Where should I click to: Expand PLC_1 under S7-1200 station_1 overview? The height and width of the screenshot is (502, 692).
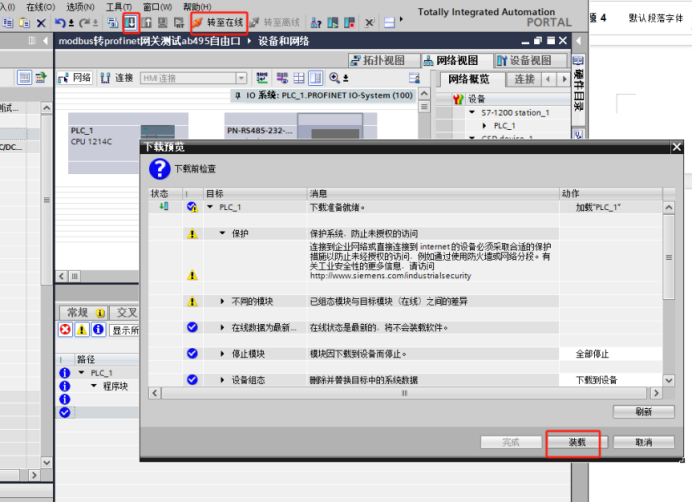[x=485, y=126]
